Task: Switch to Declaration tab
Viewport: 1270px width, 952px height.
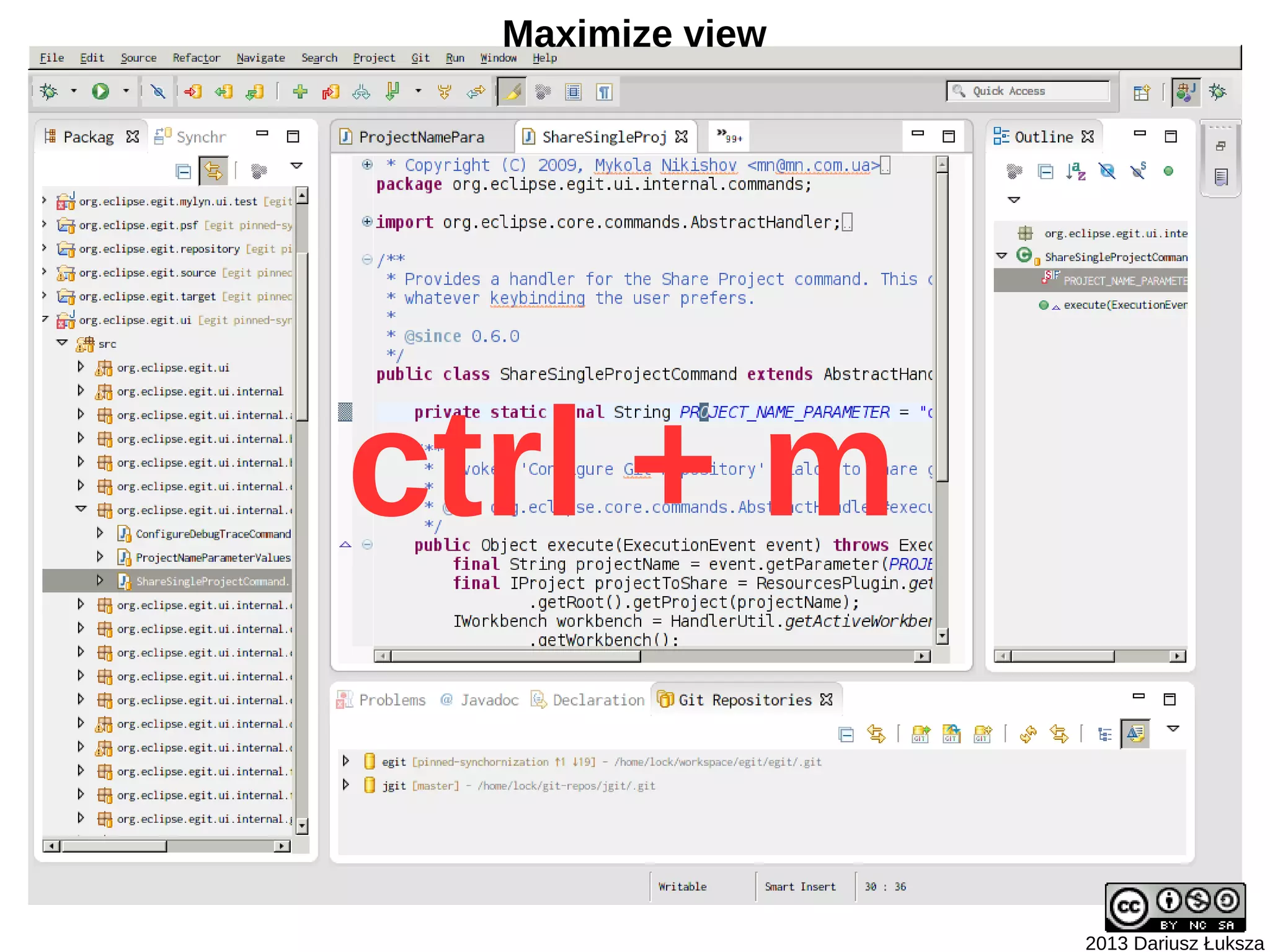Action: click(588, 700)
